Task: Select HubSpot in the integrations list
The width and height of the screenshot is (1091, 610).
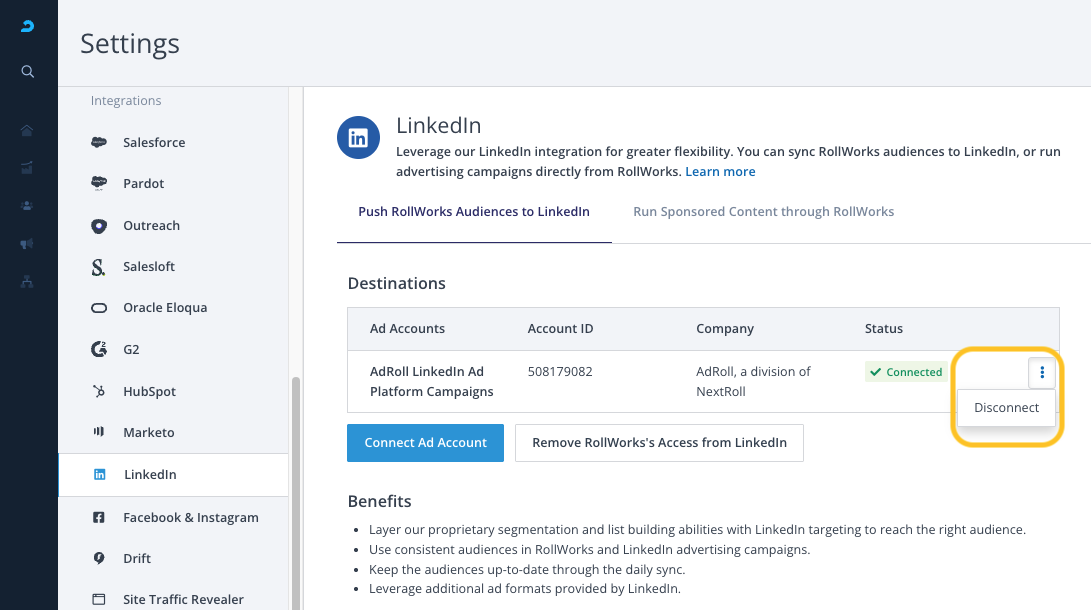Action: pyautogui.click(x=149, y=392)
